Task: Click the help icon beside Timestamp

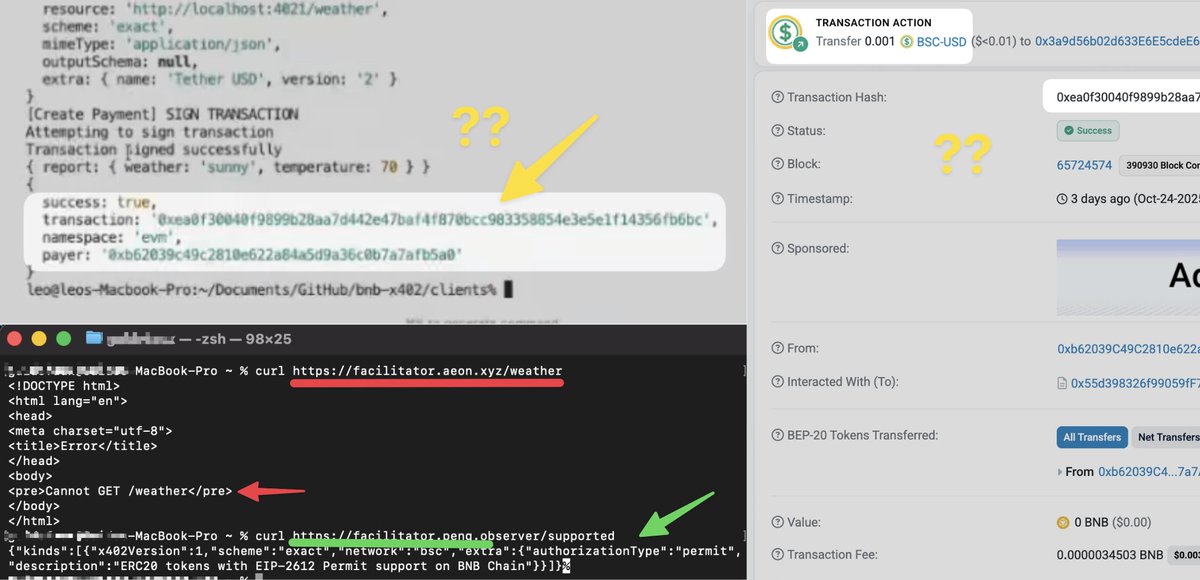Action: 778,199
